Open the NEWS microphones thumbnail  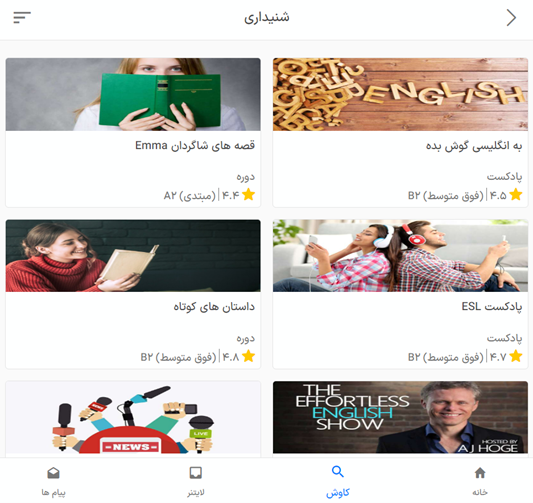tap(133, 417)
